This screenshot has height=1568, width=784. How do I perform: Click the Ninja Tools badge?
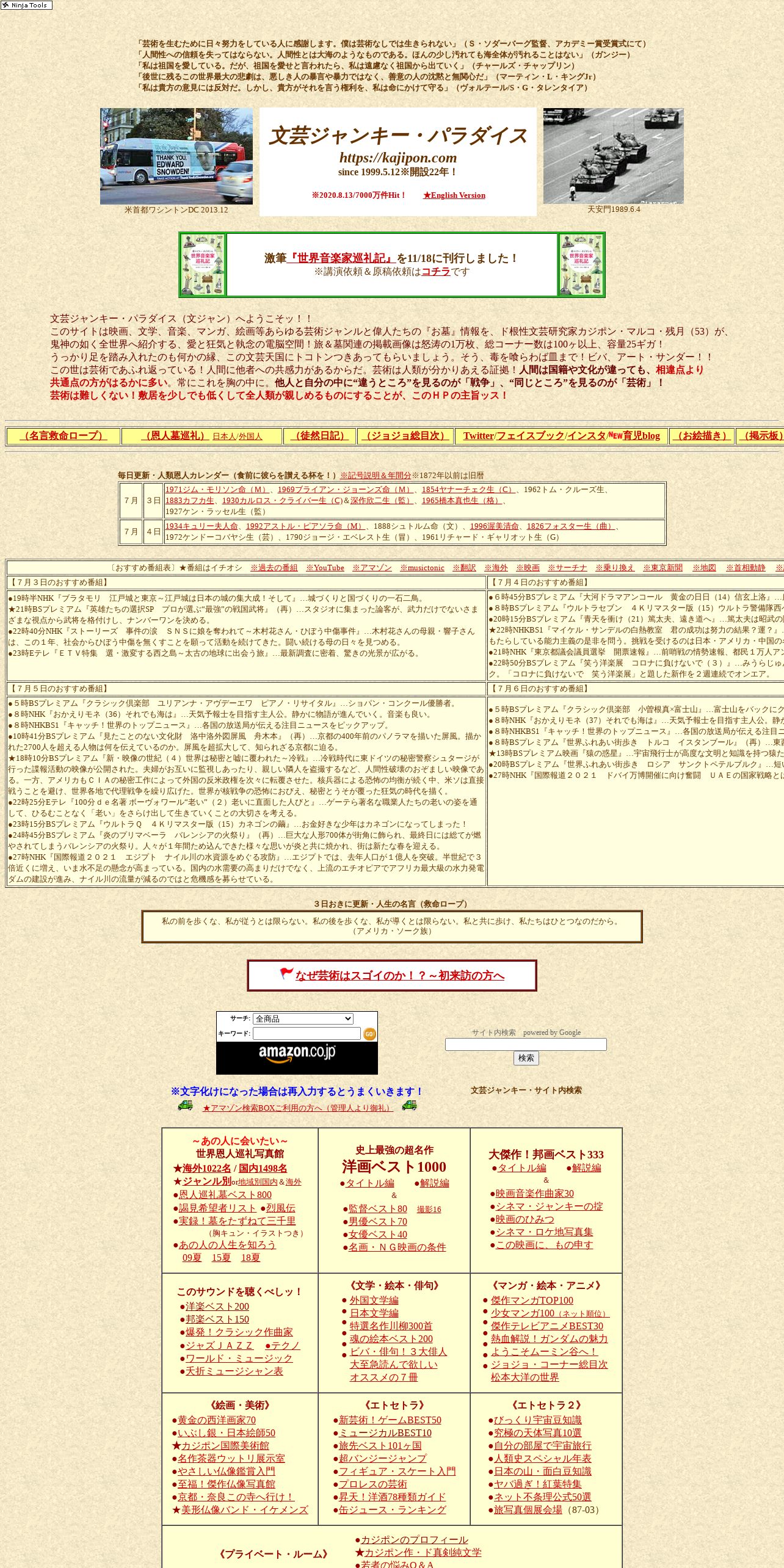pyautogui.click(x=26, y=5)
